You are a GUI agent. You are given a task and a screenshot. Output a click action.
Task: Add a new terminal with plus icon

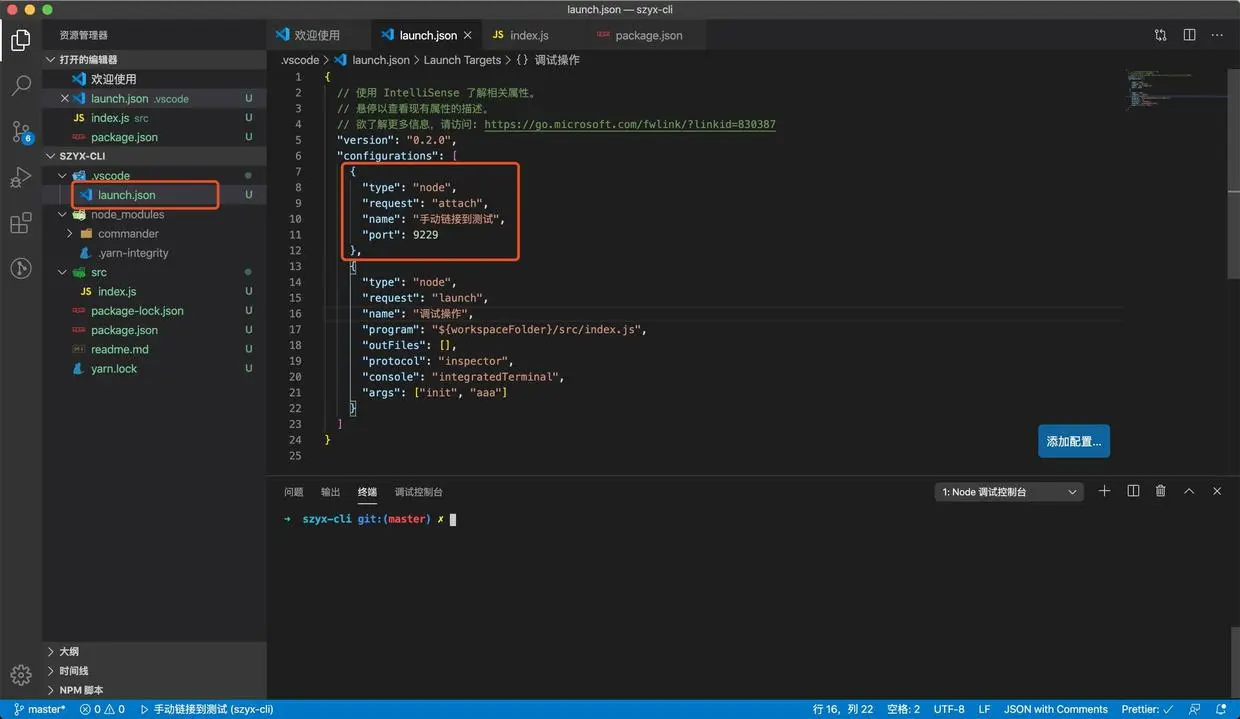pyautogui.click(x=1104, y=491)
